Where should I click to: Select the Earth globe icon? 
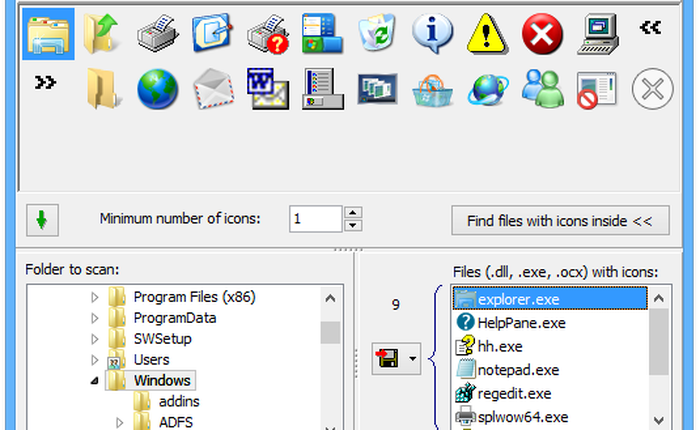[158, 89]
